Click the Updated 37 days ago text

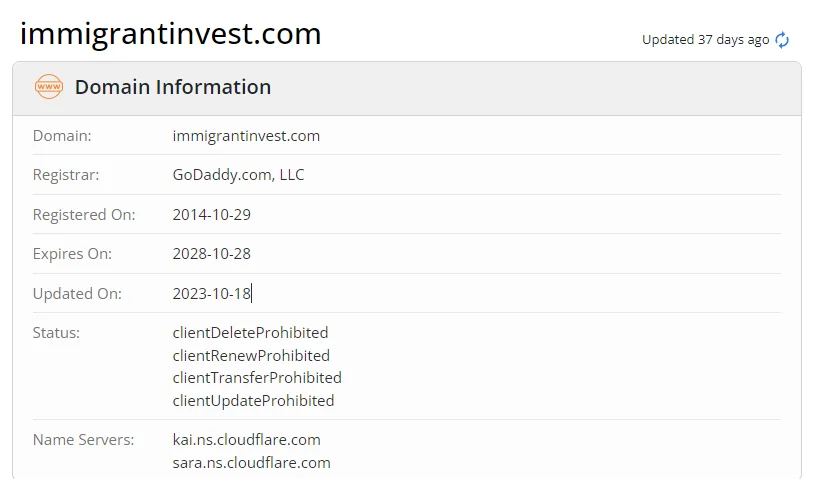coord(705,40)
